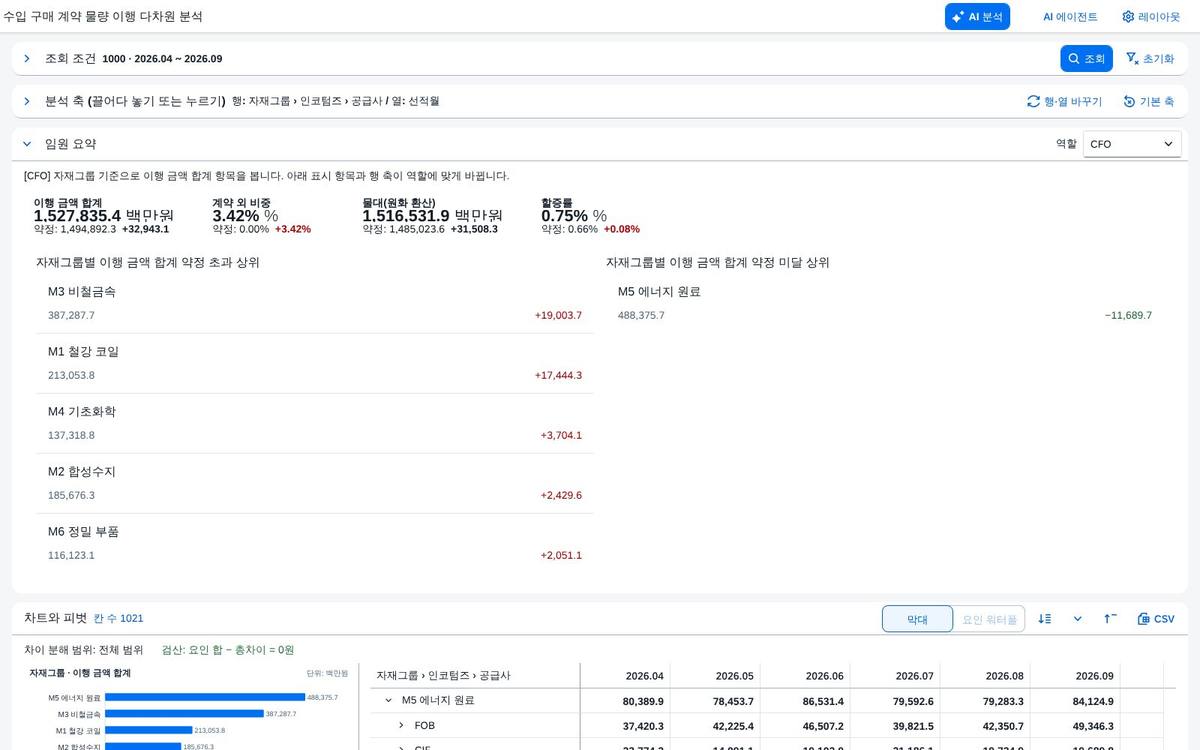1200x750 pixels.
Task: Open chevron dropdown next to sort icon
Action: click(x=1077, y=619)
